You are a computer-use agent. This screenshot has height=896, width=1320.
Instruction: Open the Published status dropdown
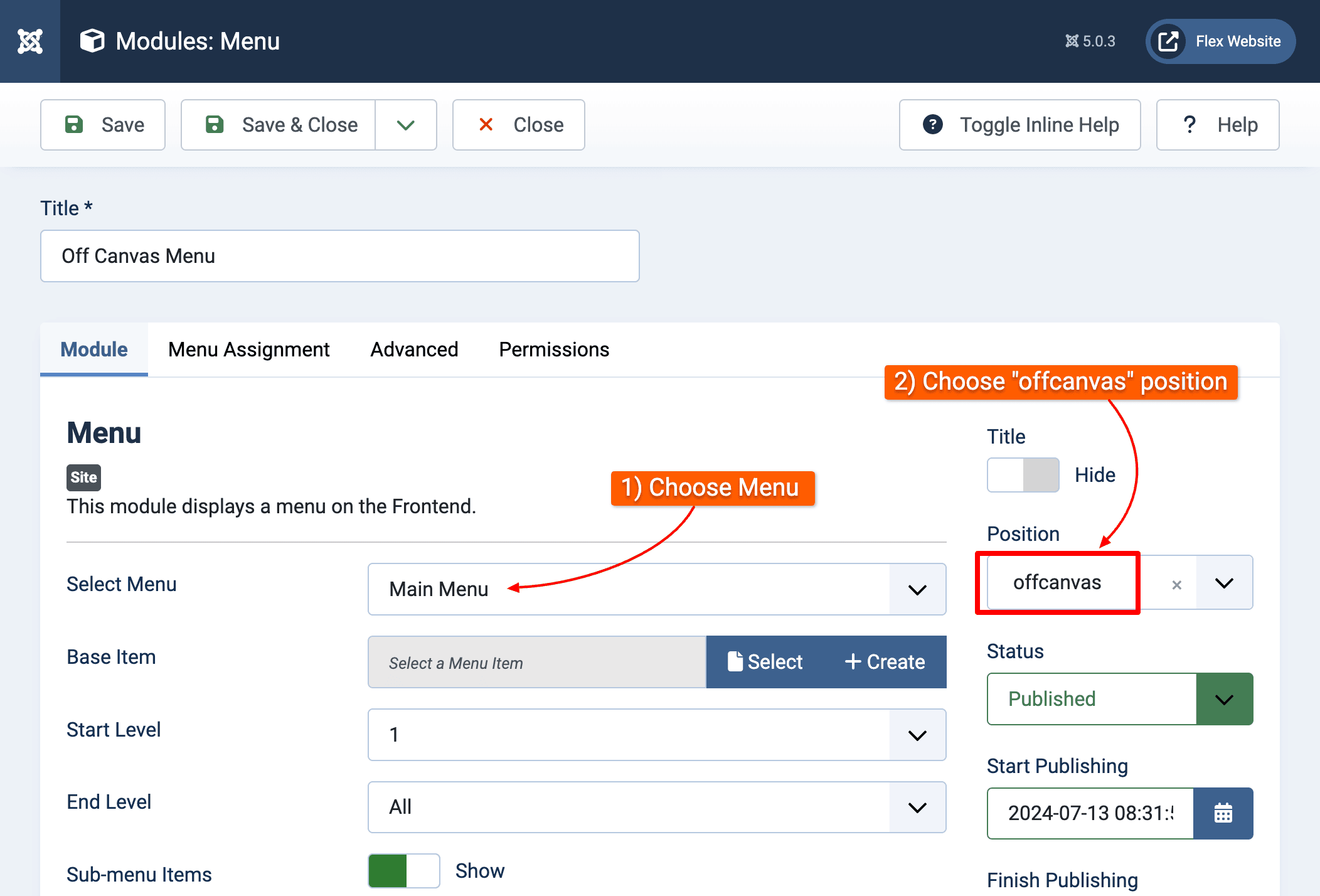pos(1119,699)
